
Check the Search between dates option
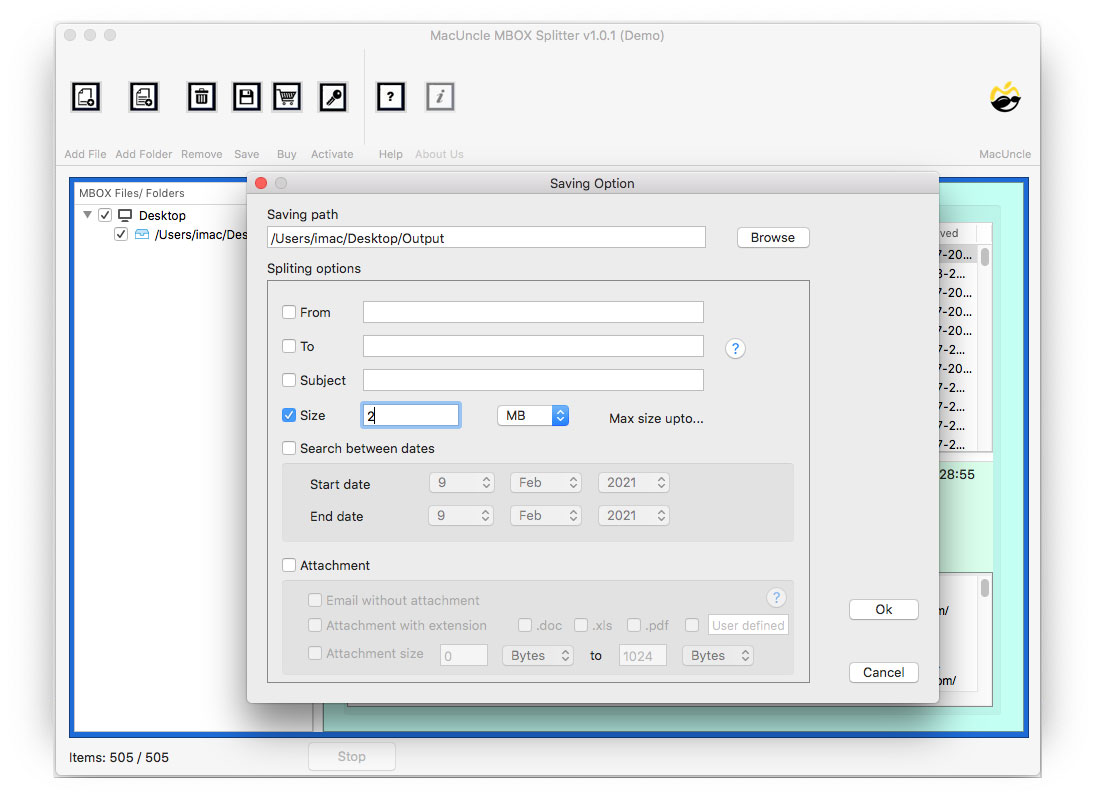pyautogui.click(x=288, y=448)
